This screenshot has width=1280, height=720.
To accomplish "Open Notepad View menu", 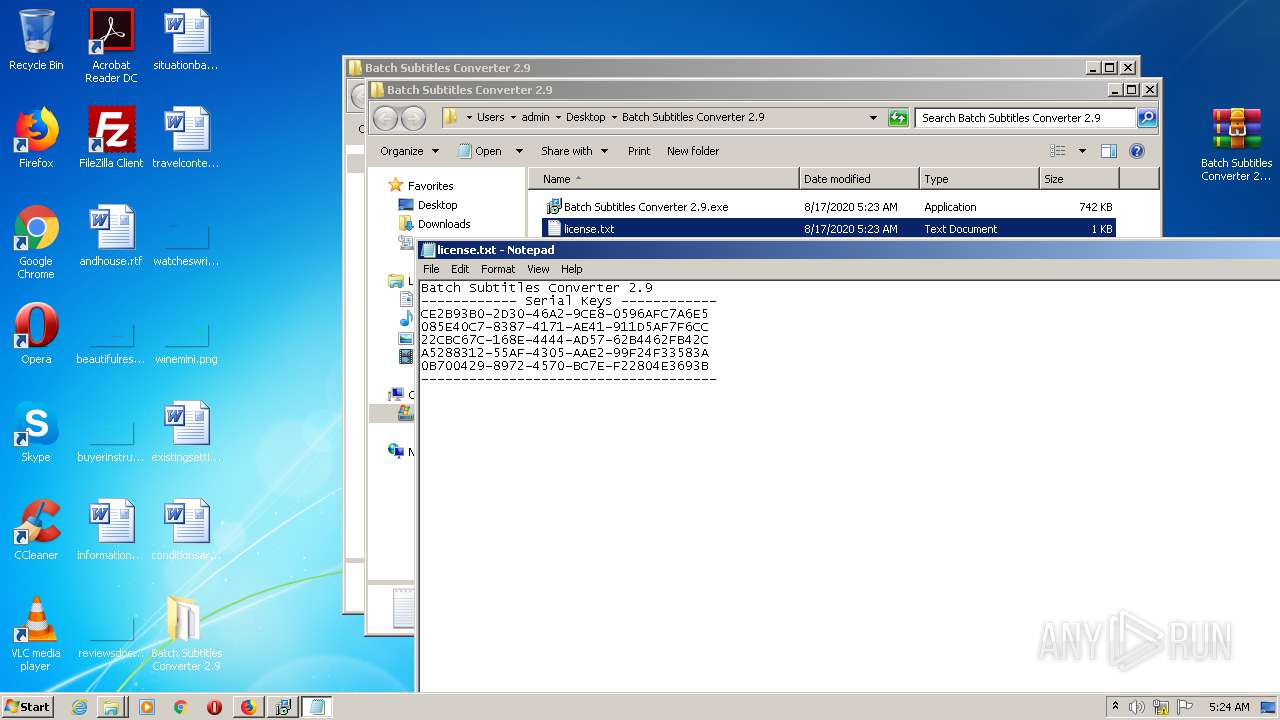I will 538,269.
